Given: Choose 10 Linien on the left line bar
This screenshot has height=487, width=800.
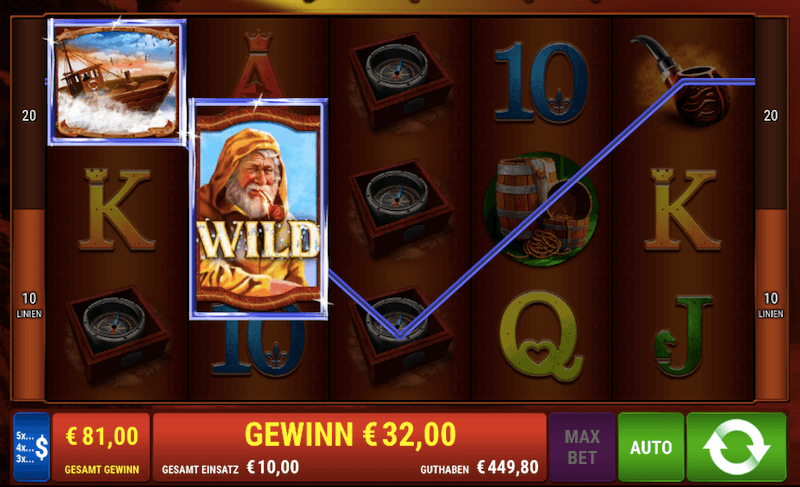Looking at the screenshot, I should tap(29, 304).
